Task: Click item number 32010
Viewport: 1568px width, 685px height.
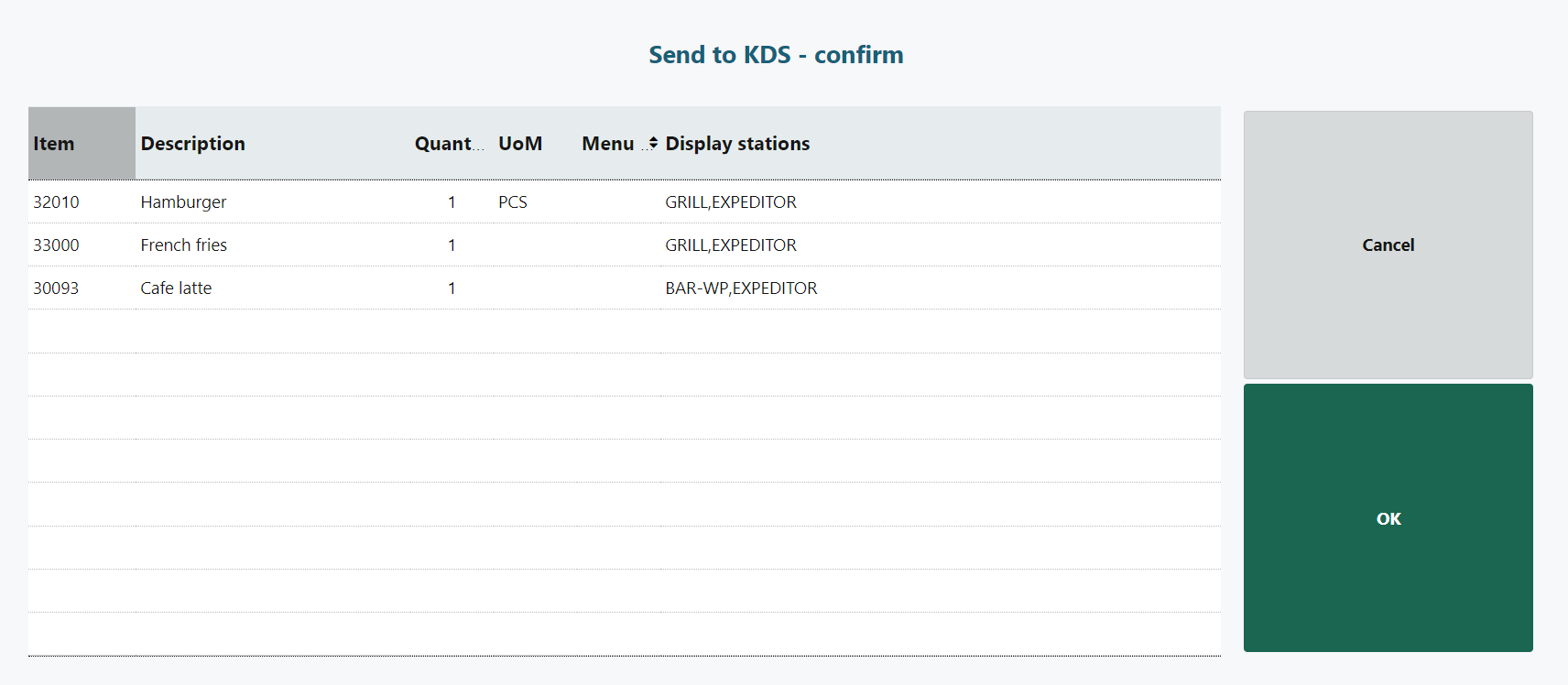Action: click(x=56, y=202)
